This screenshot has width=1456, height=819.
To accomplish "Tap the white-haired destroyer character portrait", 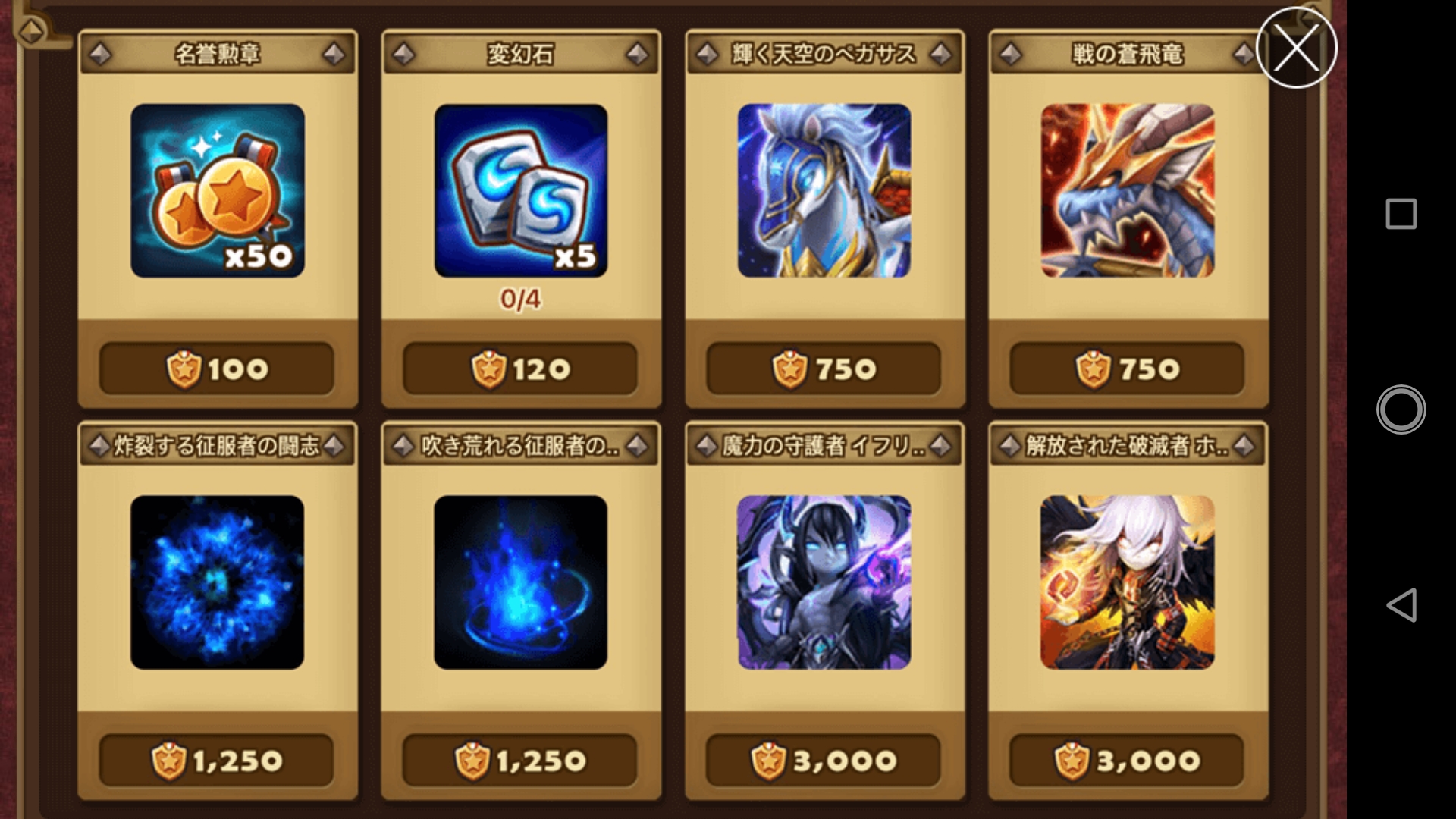I will tap(1128, 582).
